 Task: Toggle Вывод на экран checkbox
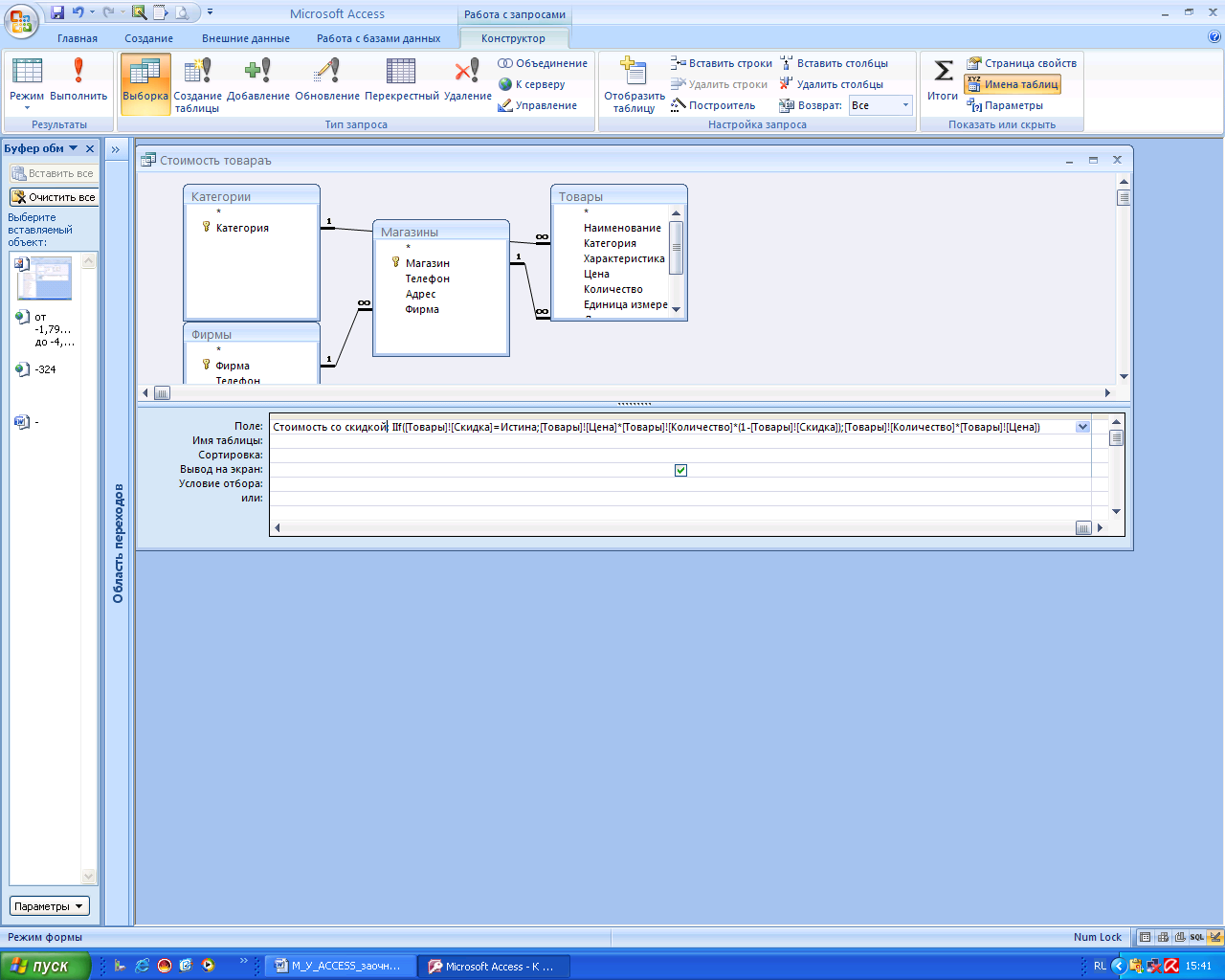click(680, 470)
